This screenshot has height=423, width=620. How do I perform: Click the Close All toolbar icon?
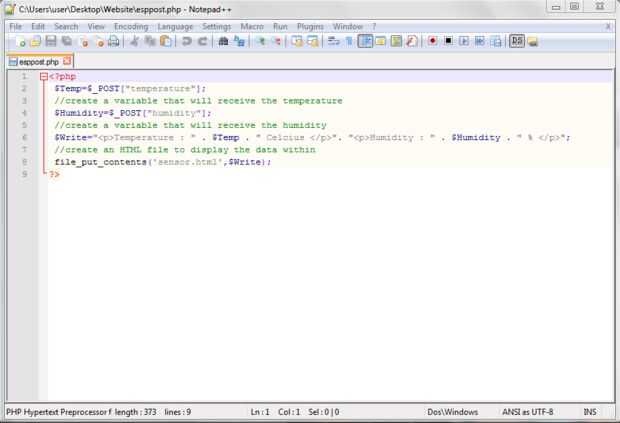click(99, 41)
